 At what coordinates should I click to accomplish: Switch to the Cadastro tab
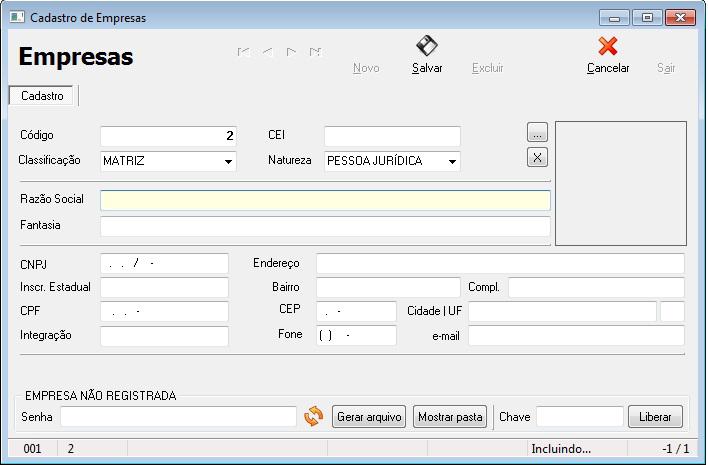click(42, 96)
